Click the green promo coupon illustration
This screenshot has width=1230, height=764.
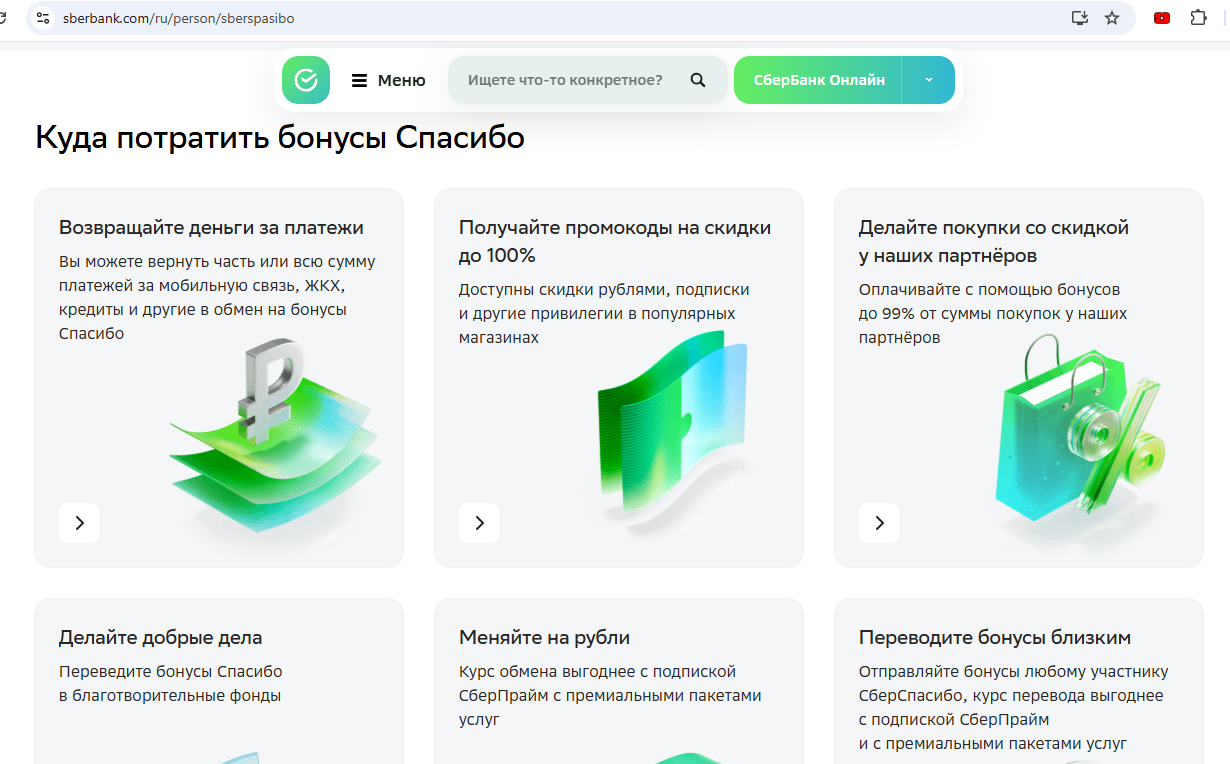coord(670,430)
